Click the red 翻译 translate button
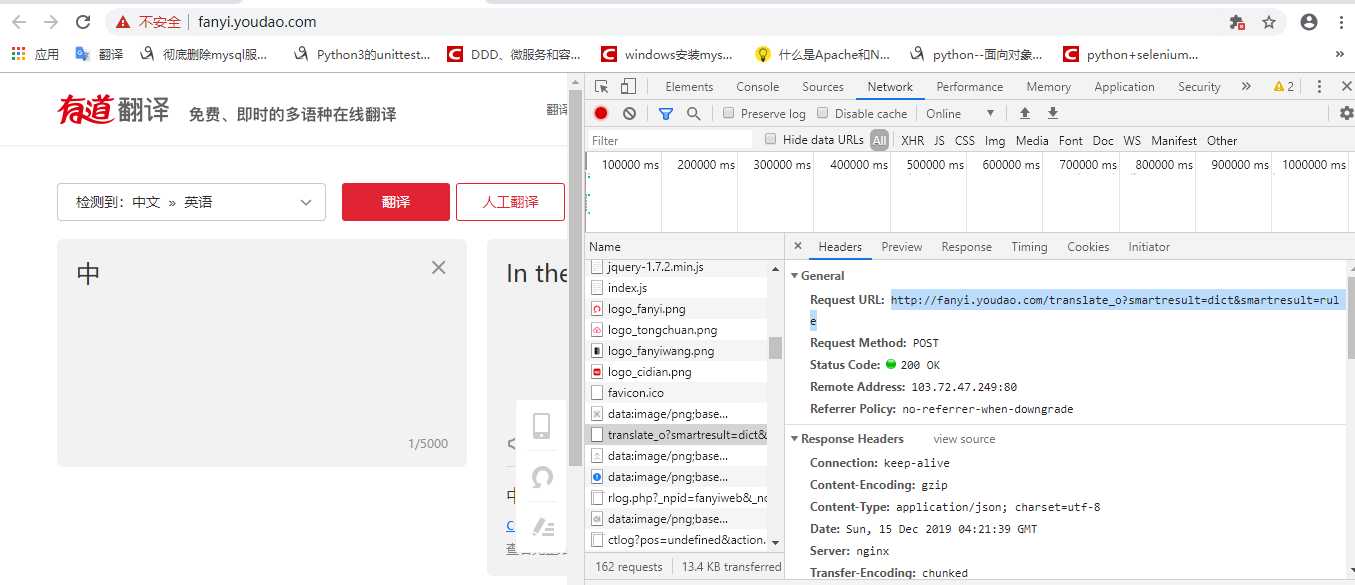Image resolution: width=1355 pixels, height=585 pixels. (x=395, y=201)
